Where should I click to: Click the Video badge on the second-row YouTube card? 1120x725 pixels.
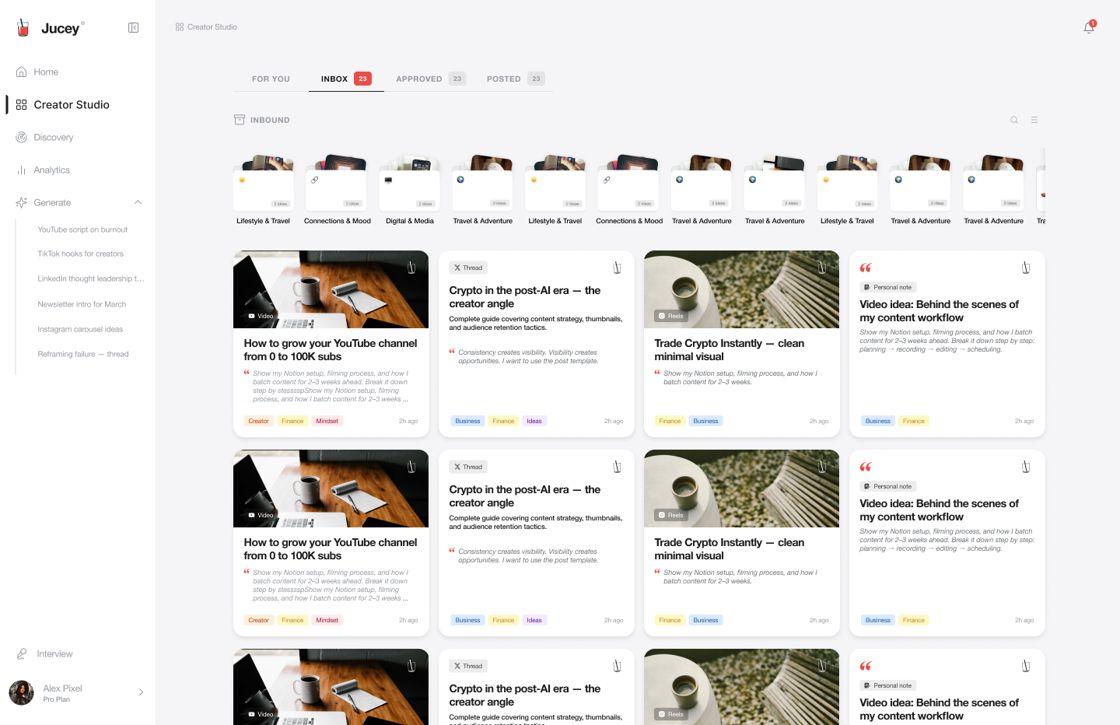click(261, 515)
